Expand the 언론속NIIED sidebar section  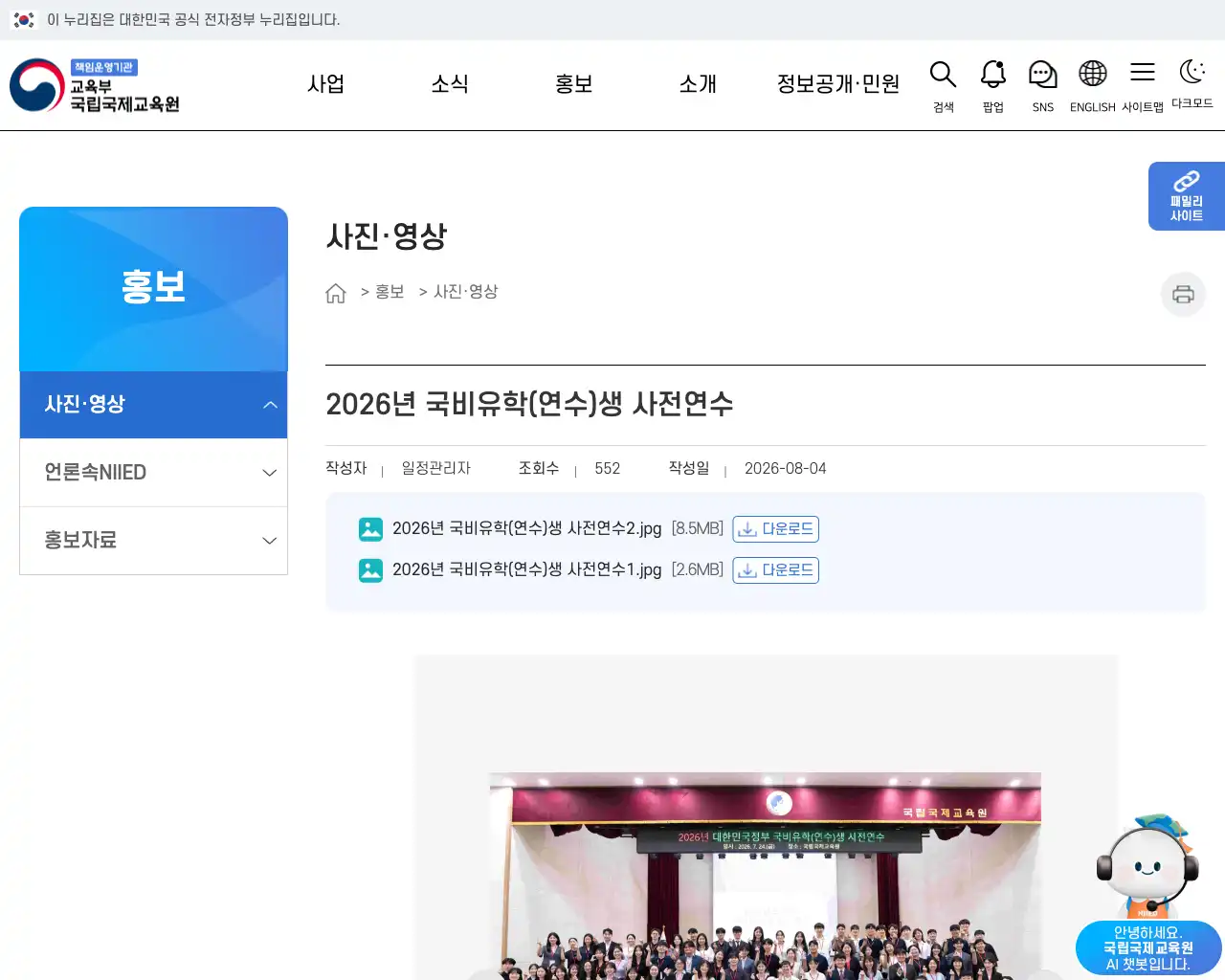pos(153,473)
